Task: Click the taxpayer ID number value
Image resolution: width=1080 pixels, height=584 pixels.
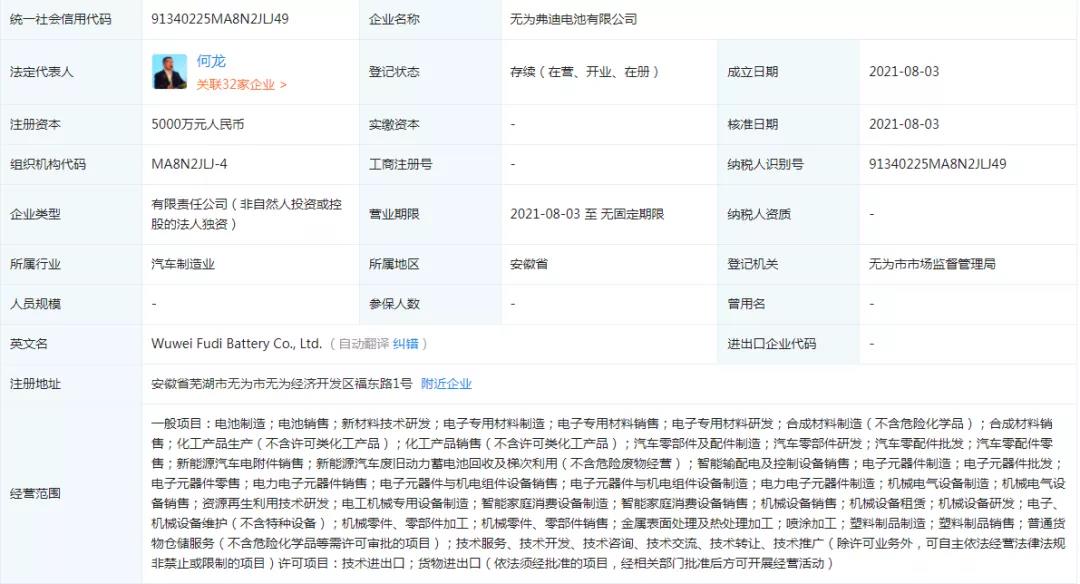Action: [x=937, y=164]
